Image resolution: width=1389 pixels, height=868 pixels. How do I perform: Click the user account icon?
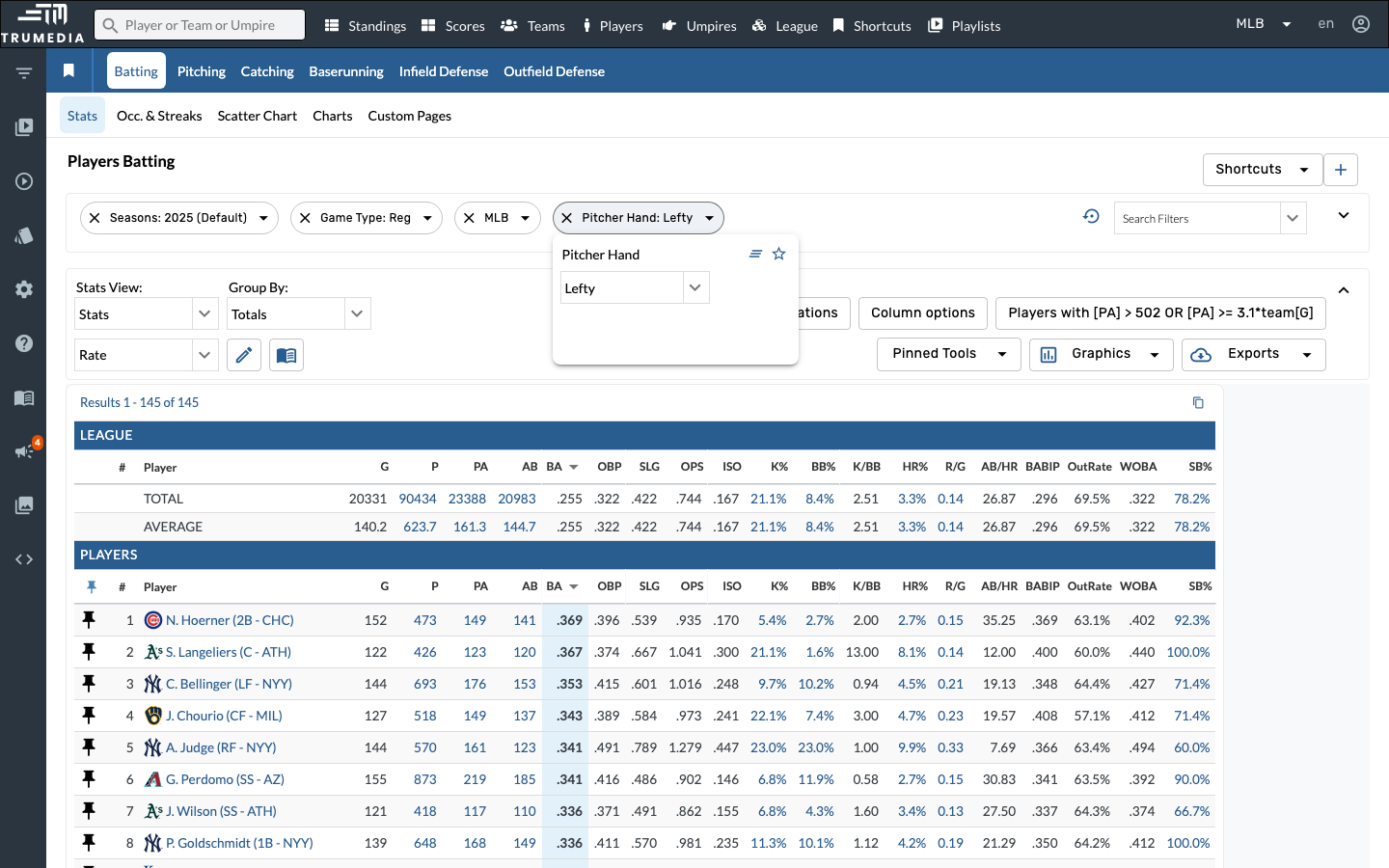tap(1361, 24)
